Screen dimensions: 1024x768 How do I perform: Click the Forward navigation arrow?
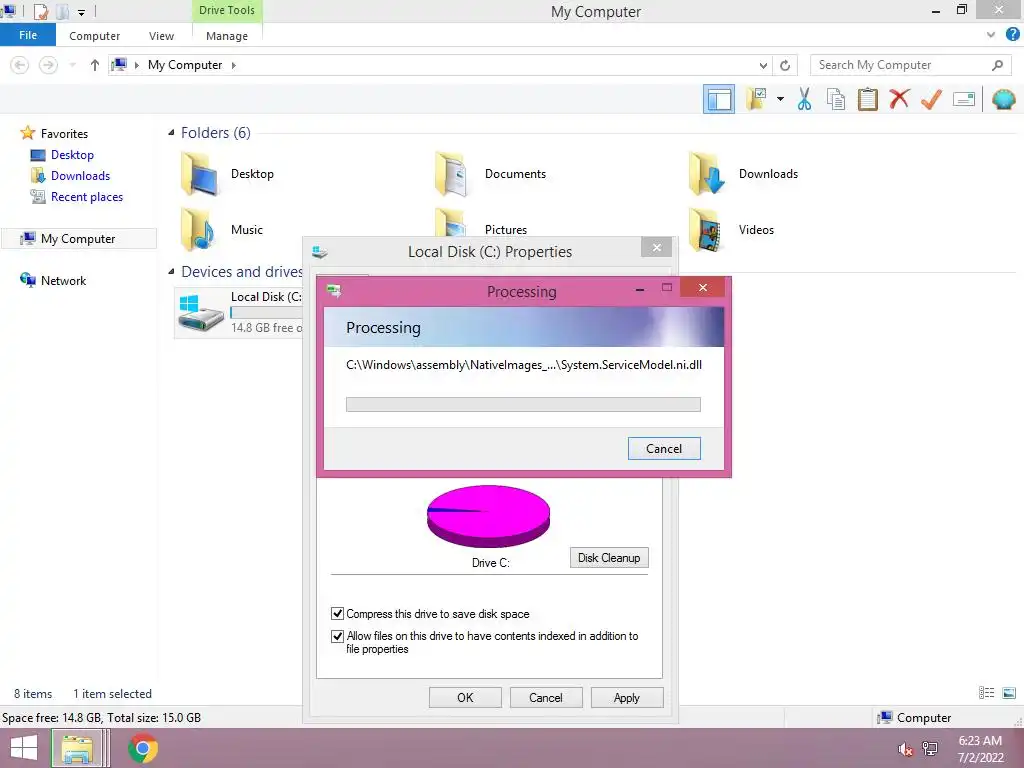(48, 65)
